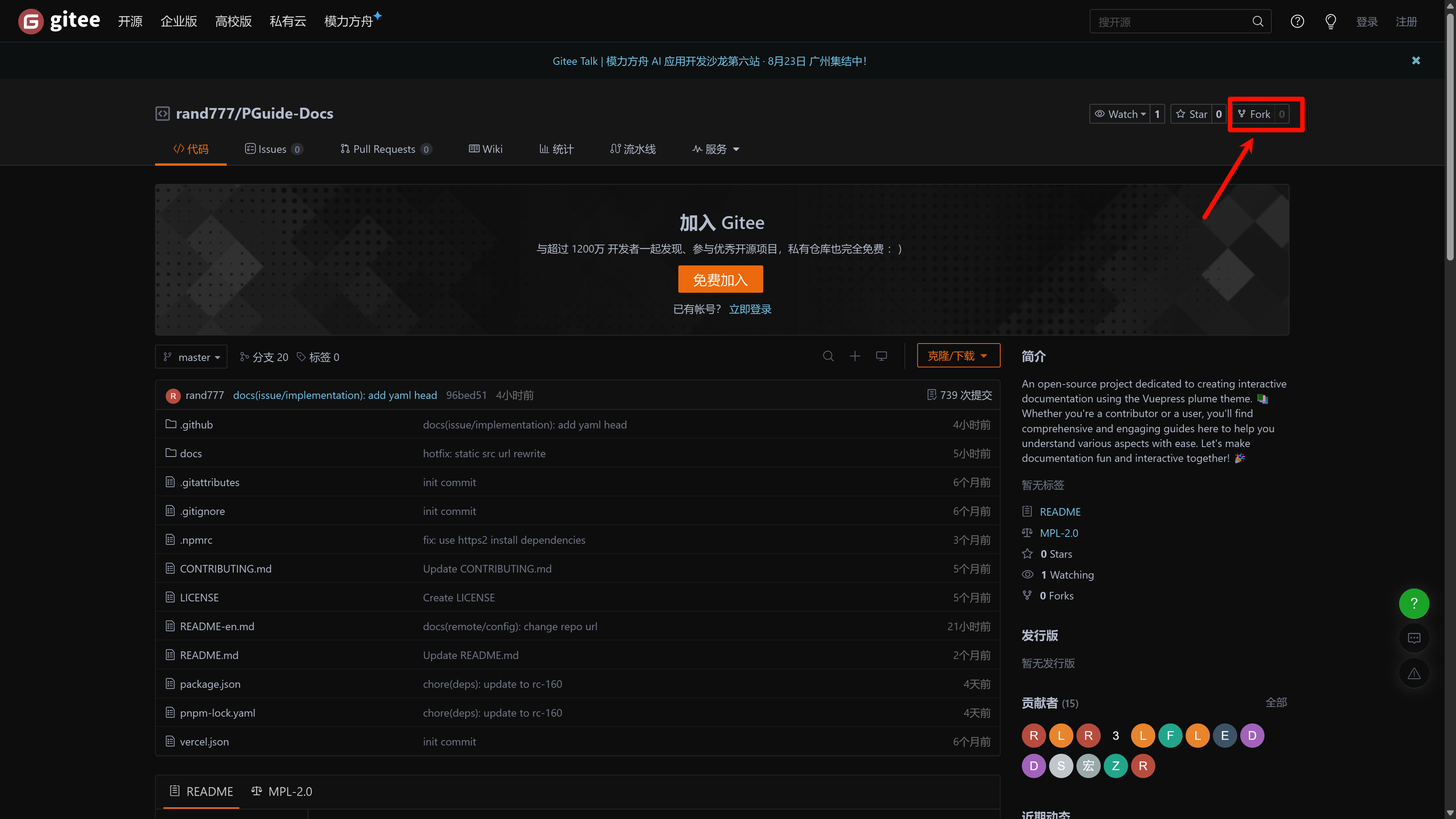Viewport: 1456px width, 819px height.
Task: Click the floating warning report icon
Action: (1414, 673)
